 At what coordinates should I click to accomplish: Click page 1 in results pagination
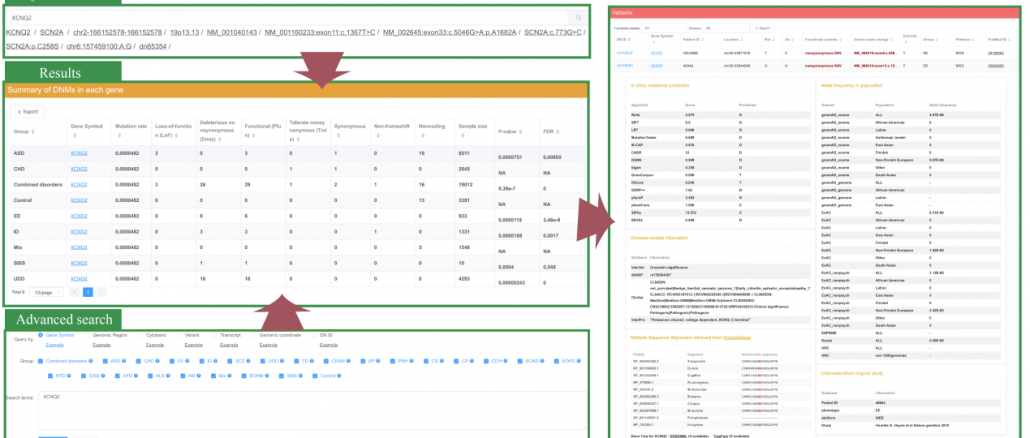[87, 292]
